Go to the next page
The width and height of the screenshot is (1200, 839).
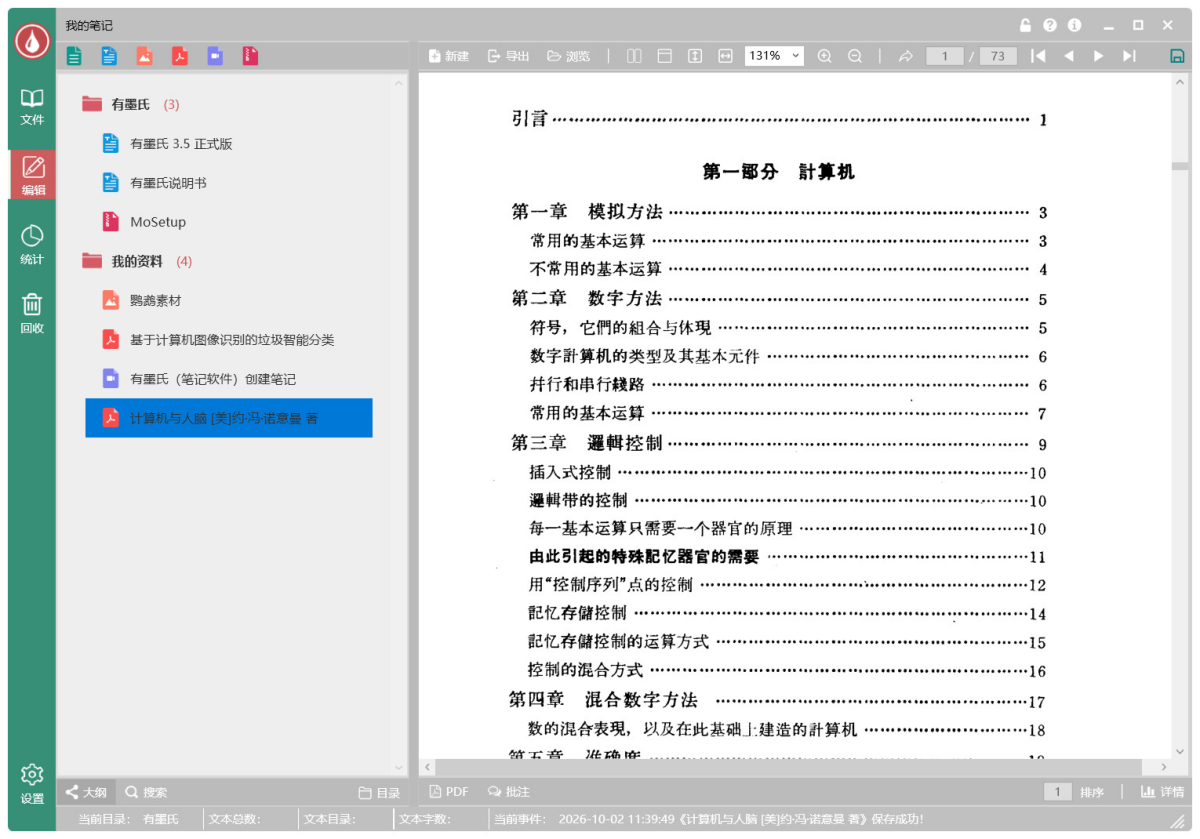(x=1099, y=56)
